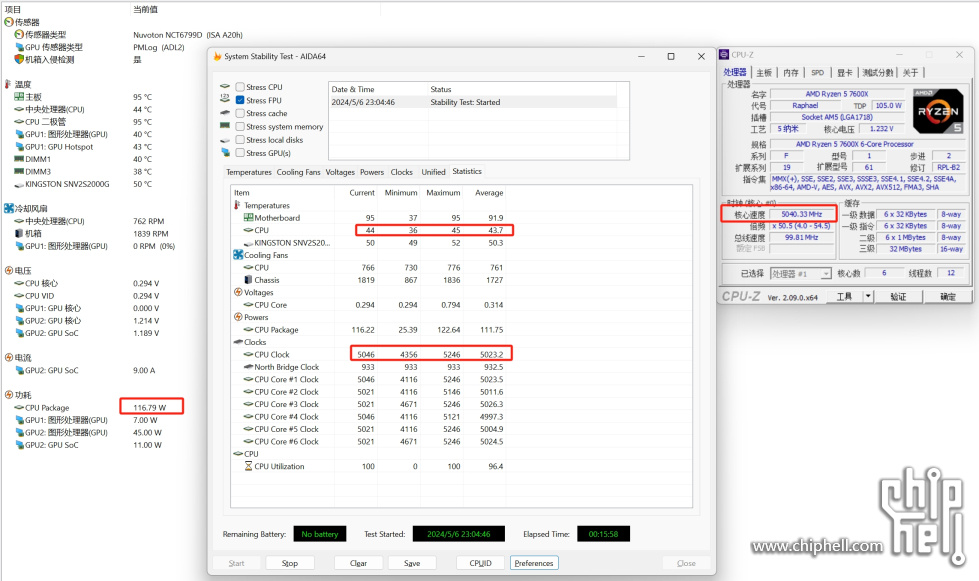Click the temperature group thermometer icon in left tree
979x581 pixels.
click(x=8, y=84)
